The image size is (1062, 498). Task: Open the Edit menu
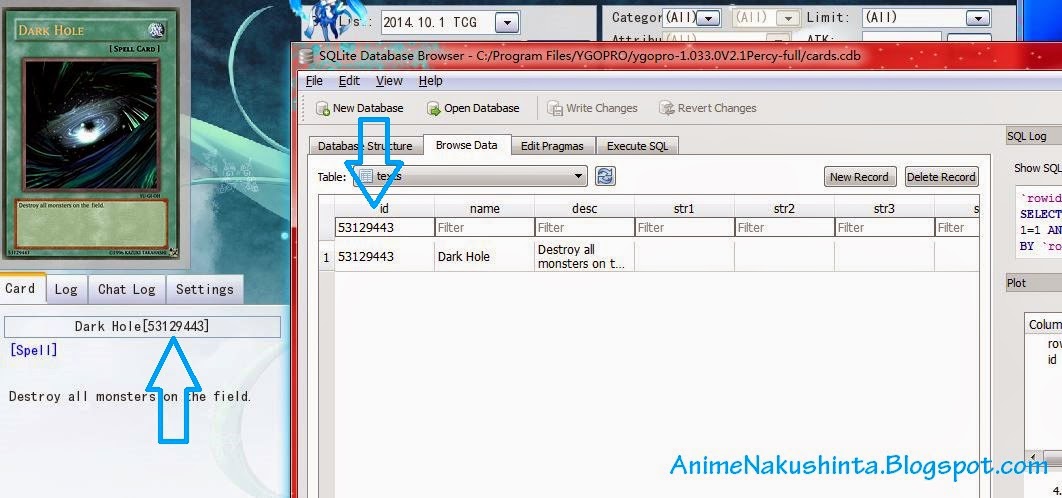349,81
